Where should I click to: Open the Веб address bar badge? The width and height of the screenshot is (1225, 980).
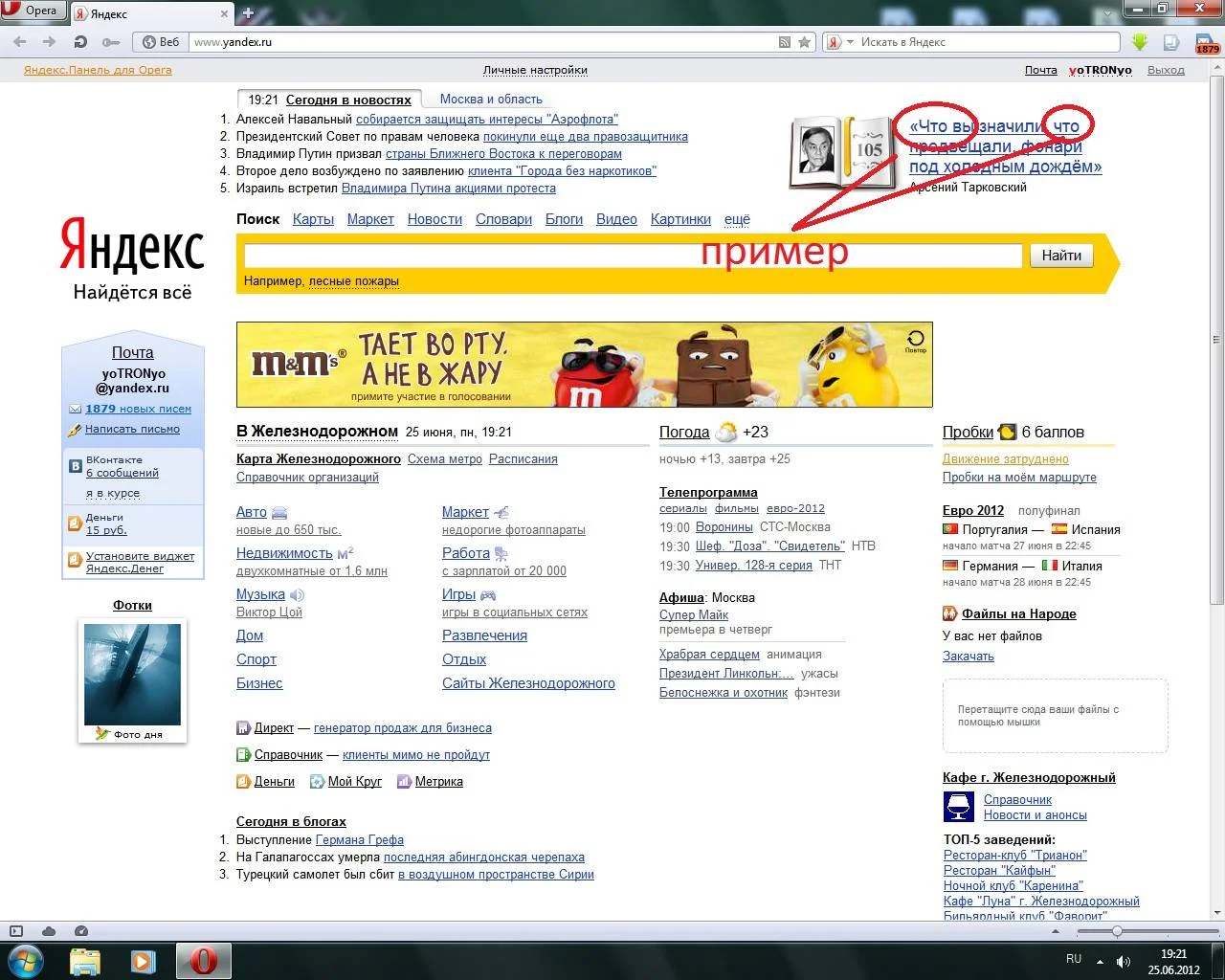pyautogui.click(x=161, y=42)
